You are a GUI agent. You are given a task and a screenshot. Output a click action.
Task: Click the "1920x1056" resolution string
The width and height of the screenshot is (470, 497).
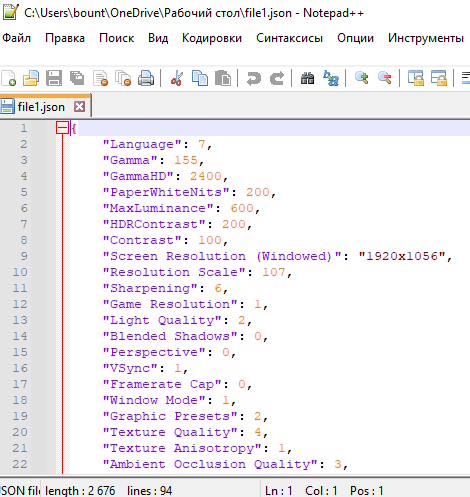402,256
